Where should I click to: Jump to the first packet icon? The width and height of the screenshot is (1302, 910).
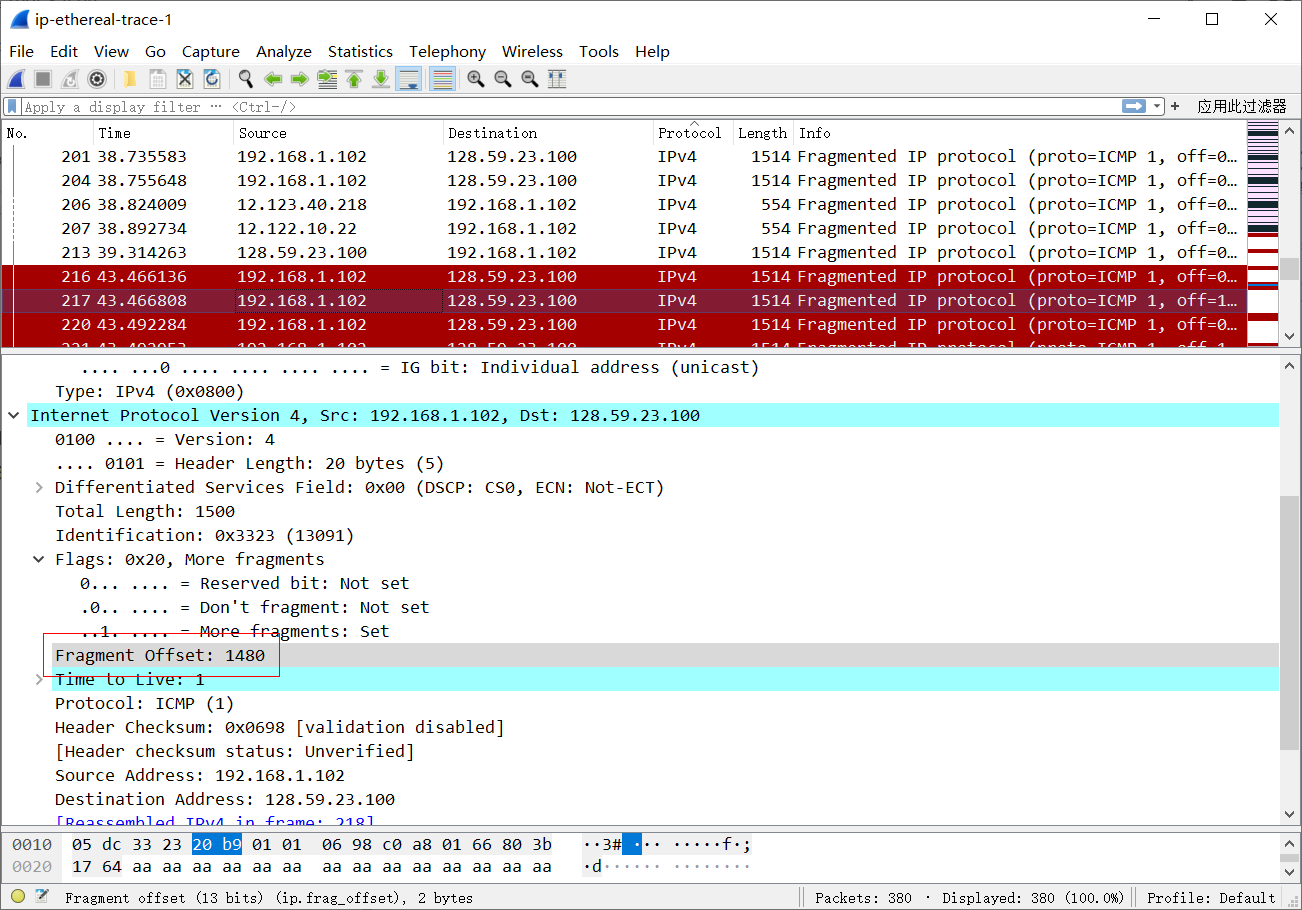point(353,79)
